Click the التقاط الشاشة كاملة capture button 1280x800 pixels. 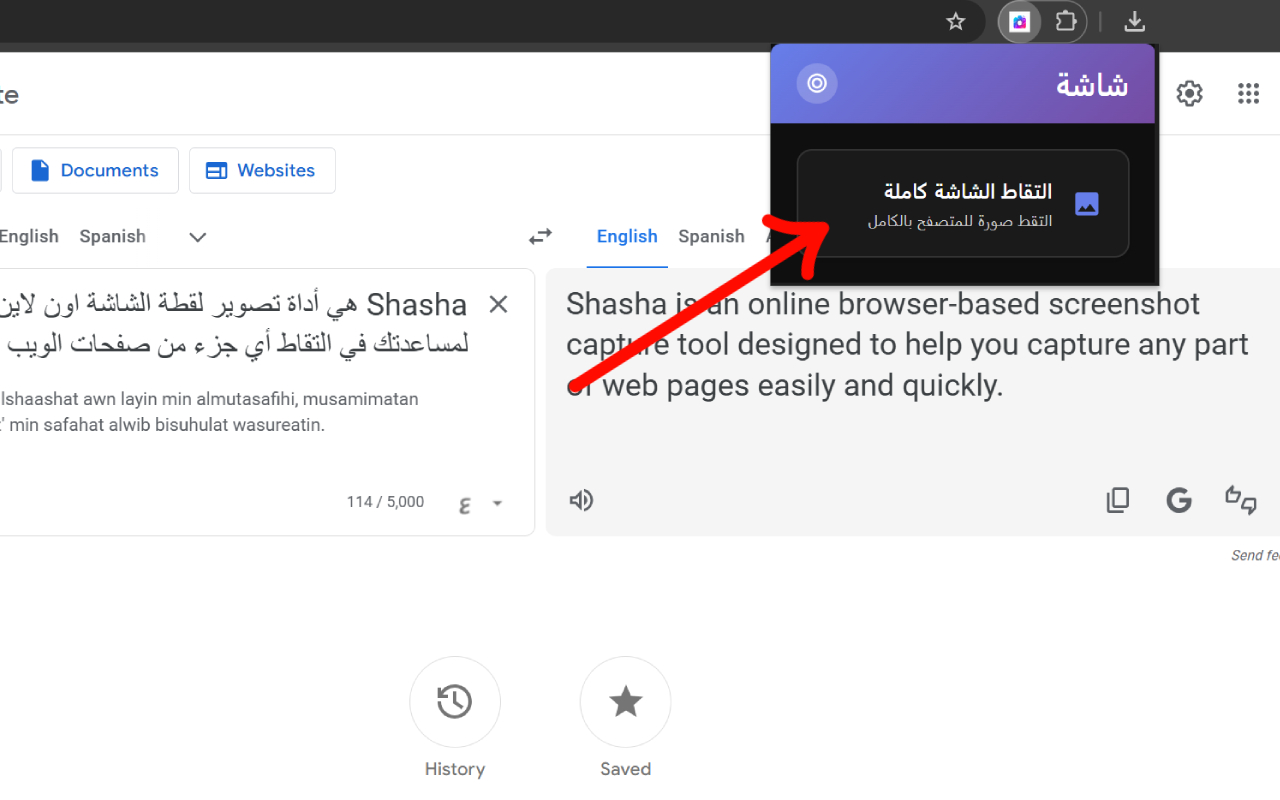(963, 204)
